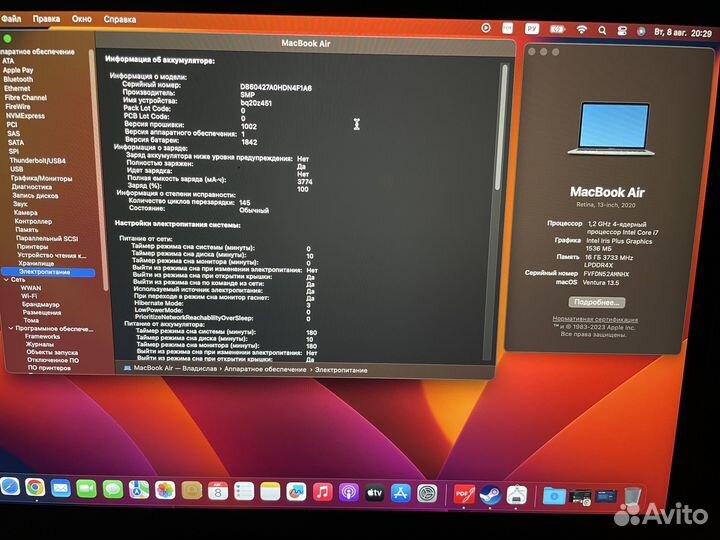Open the PDF app in Dock
The height and width of the screenshot is (540, 720).
(464, 495)
